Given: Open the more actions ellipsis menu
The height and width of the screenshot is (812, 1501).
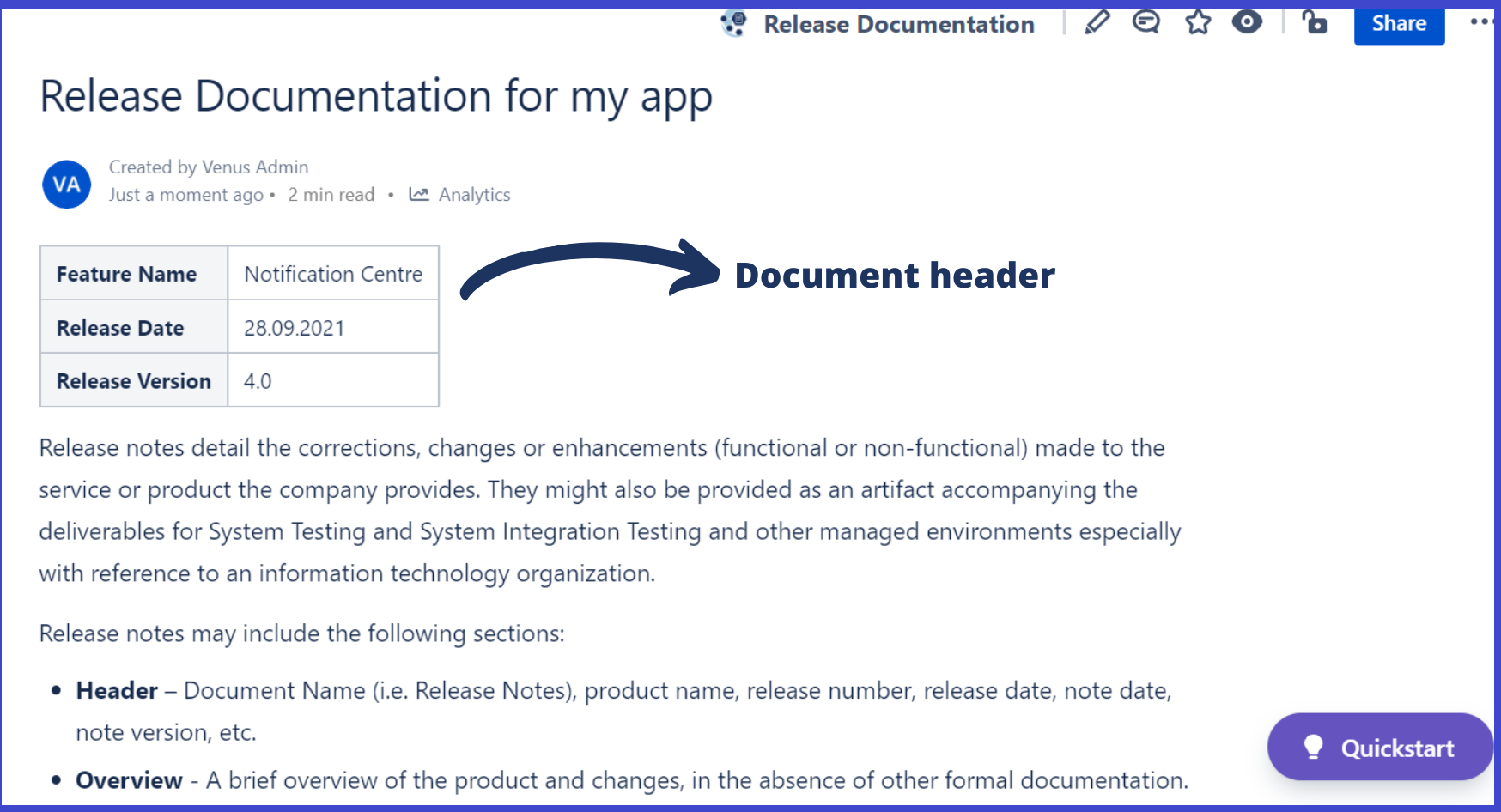Looking at the screenshot, I should (x=1480, y=22).
